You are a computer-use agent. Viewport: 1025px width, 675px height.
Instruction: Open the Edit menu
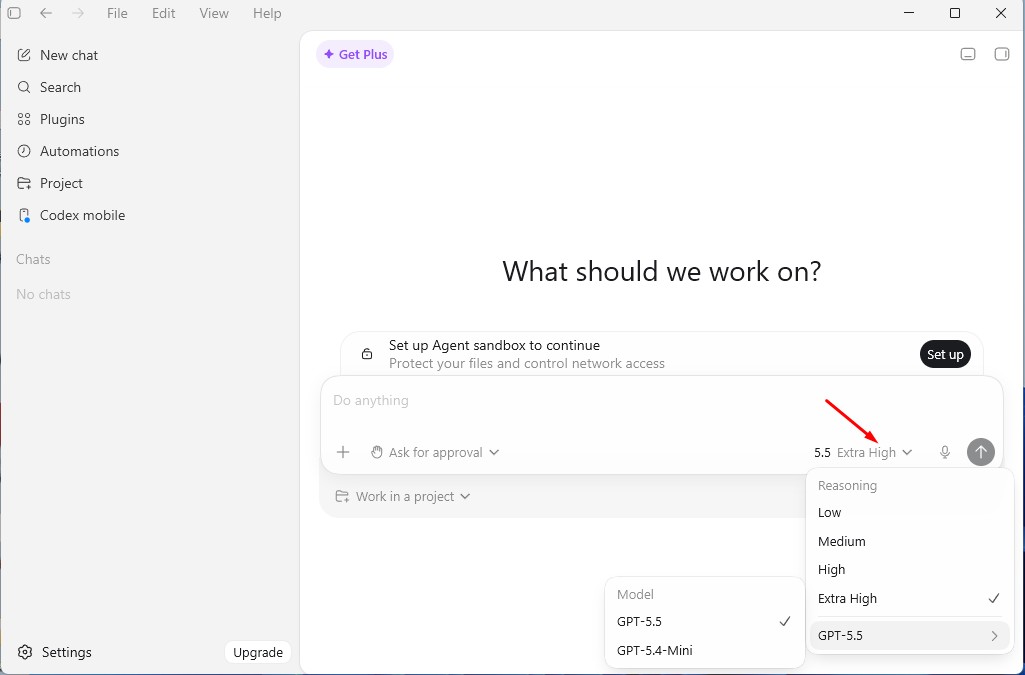point(163,13)
